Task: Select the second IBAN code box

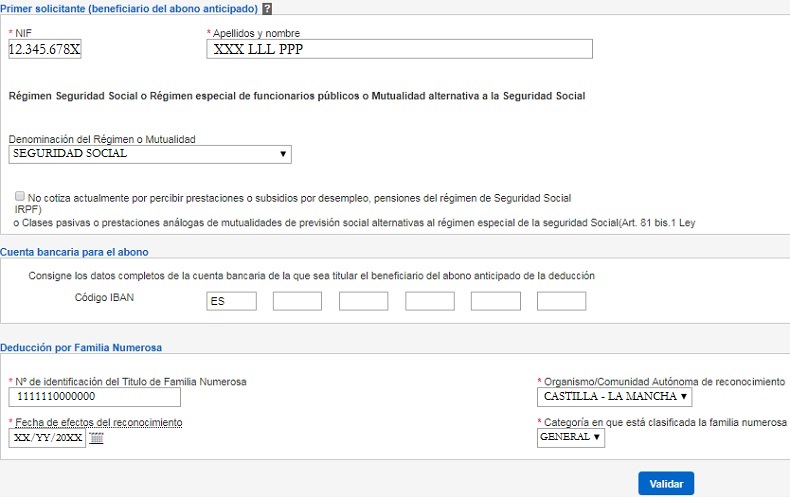Action: [x=297, y=301]
